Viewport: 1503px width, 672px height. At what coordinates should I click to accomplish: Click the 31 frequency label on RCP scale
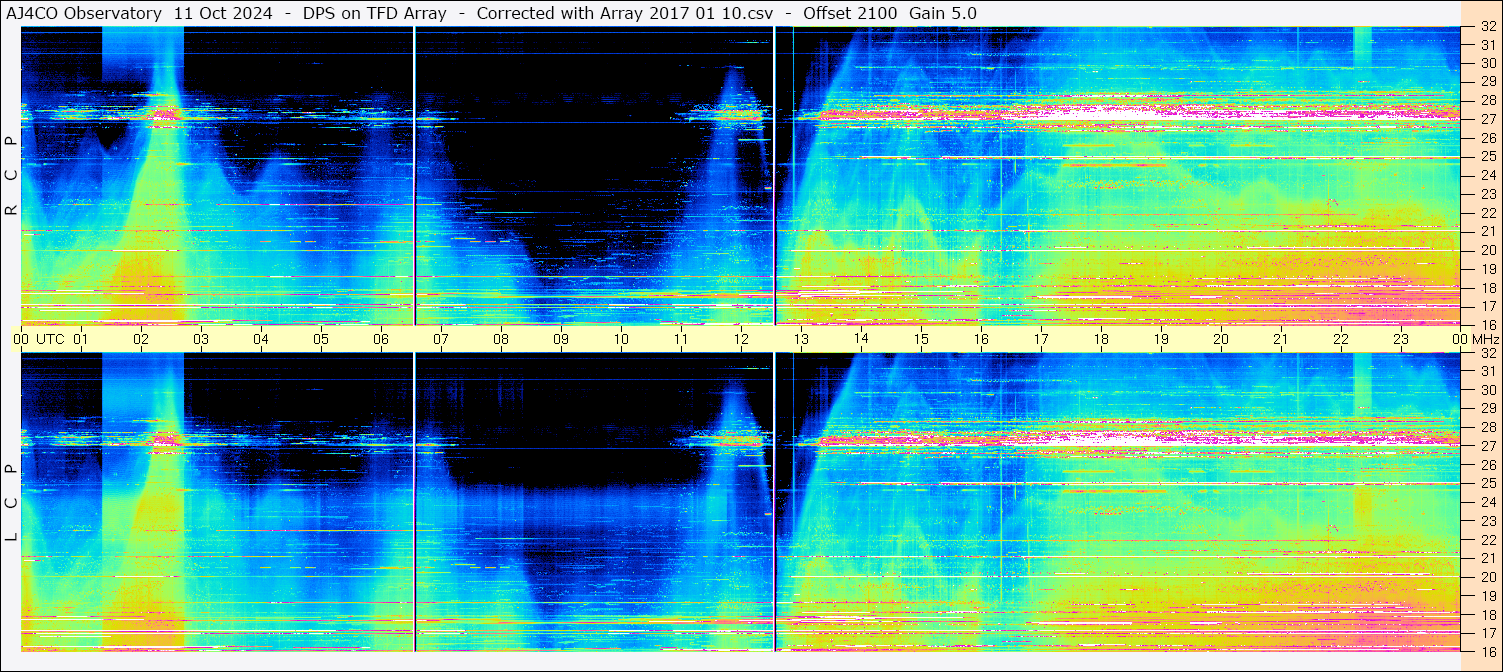(x=1488, y=45)
